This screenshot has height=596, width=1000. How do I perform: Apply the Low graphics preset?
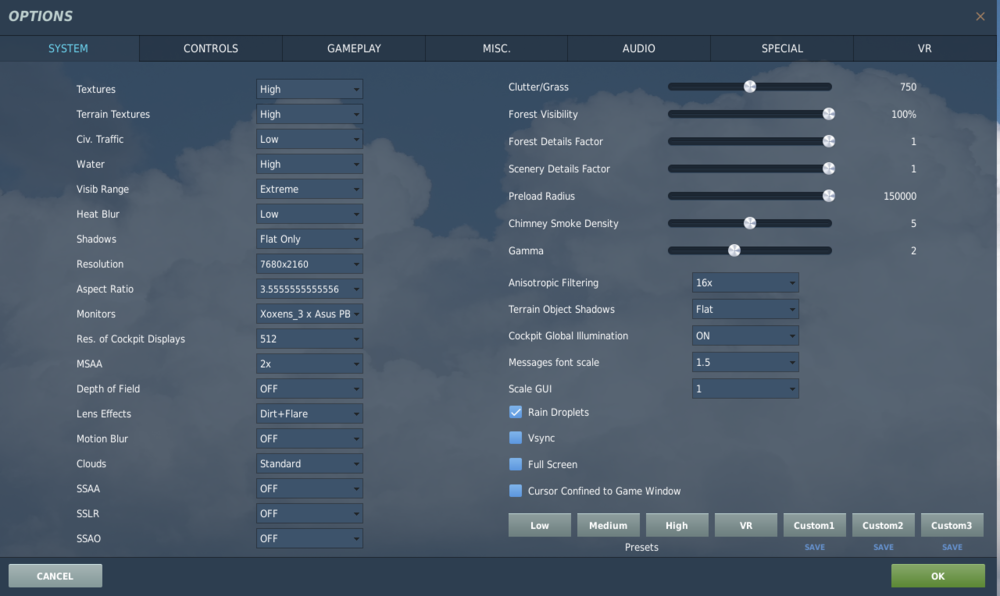click(x=539, y=524)
